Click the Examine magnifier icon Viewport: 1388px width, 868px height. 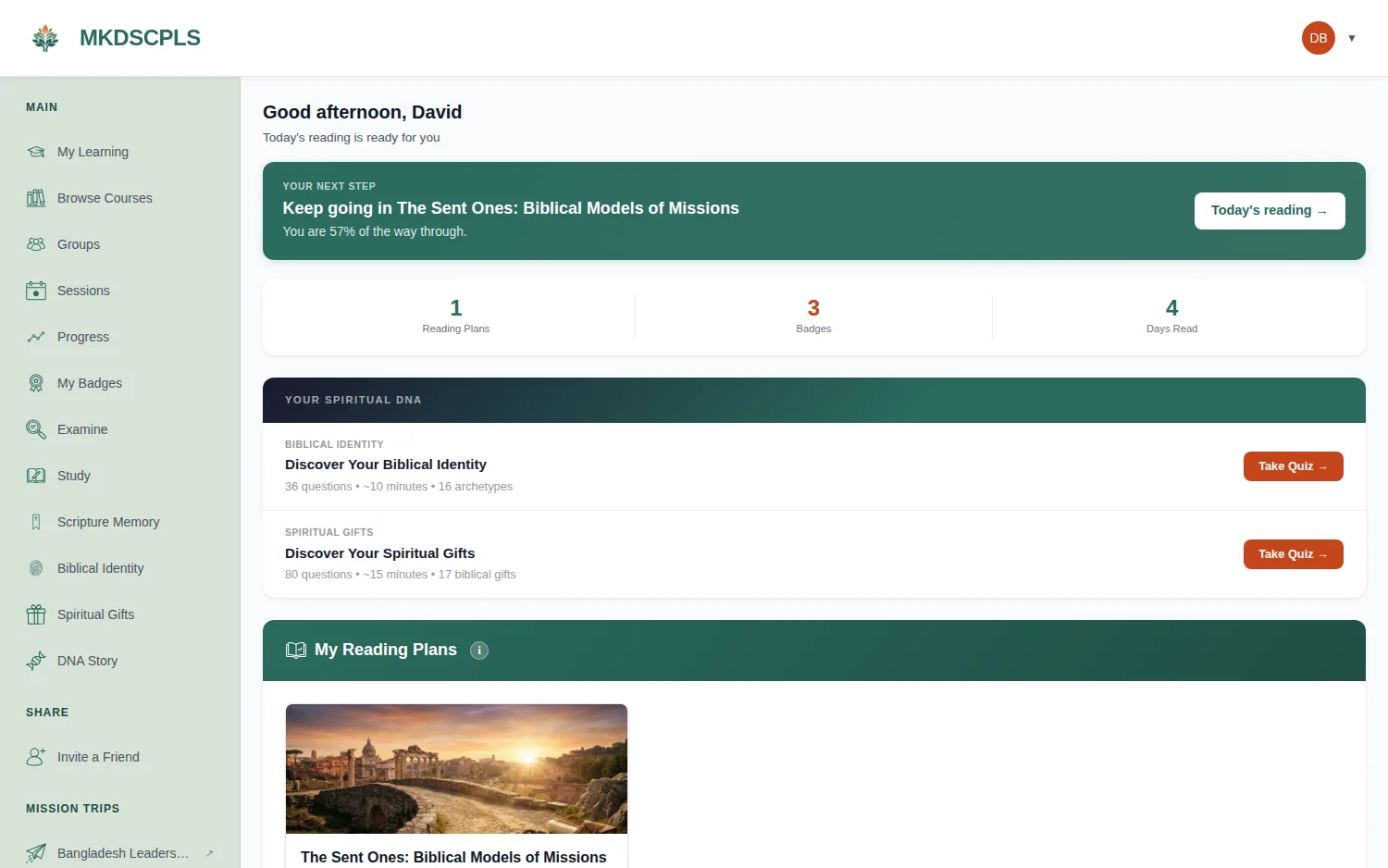tap(36, 429)
